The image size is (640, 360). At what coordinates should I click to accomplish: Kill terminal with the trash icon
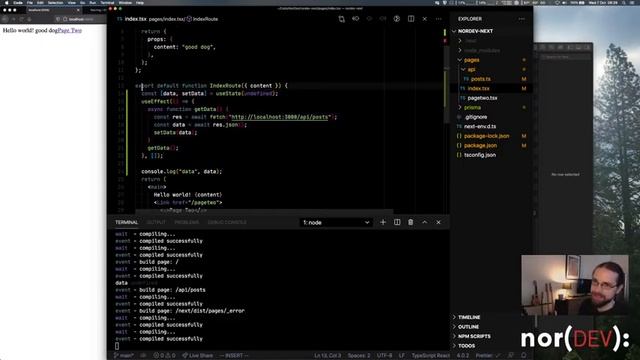pyautogui.click(x=411, y=222)
